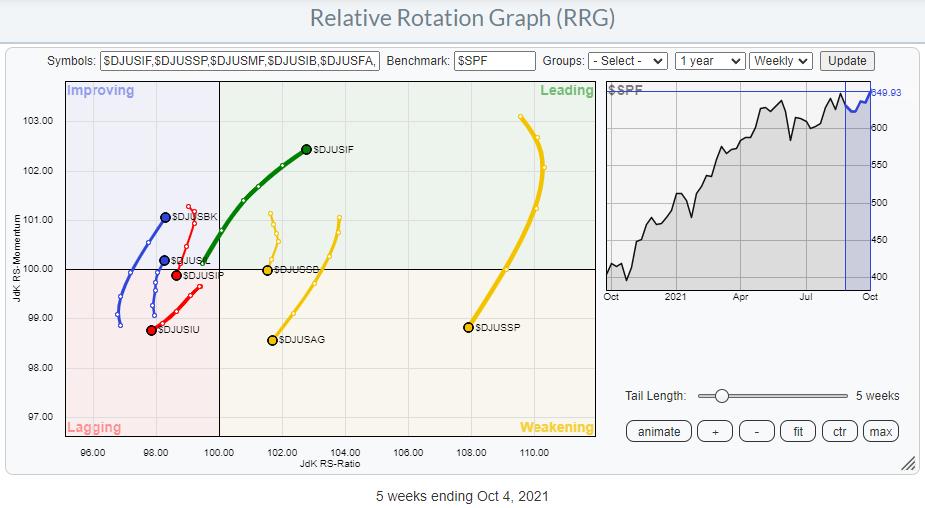This screenshot has width=925, height=508.
Task: Select the green $DJUSIF data point
Action: click(306, 150)
